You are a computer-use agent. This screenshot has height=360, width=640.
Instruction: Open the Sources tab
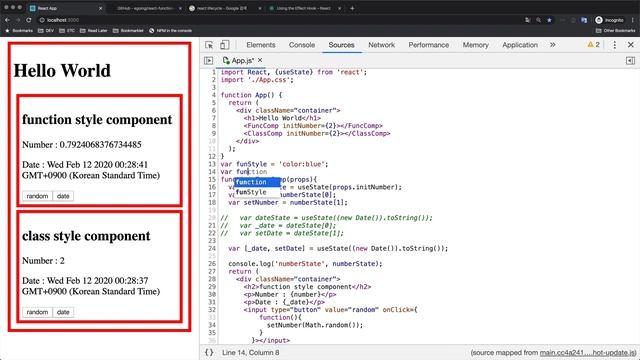point(341,45)
